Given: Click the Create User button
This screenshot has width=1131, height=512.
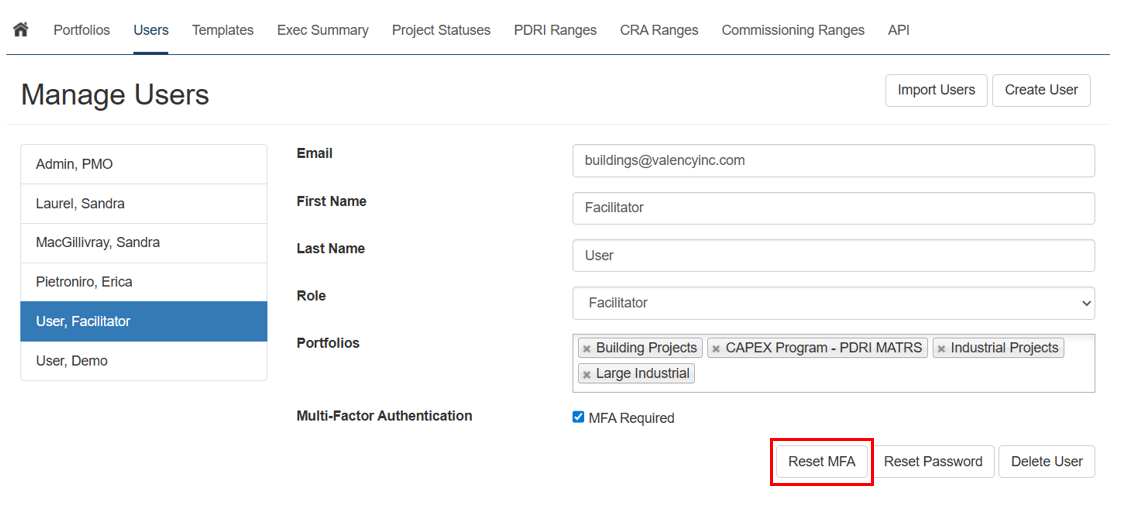Looking at the screenshot, I should click(x=1042, y=90).
